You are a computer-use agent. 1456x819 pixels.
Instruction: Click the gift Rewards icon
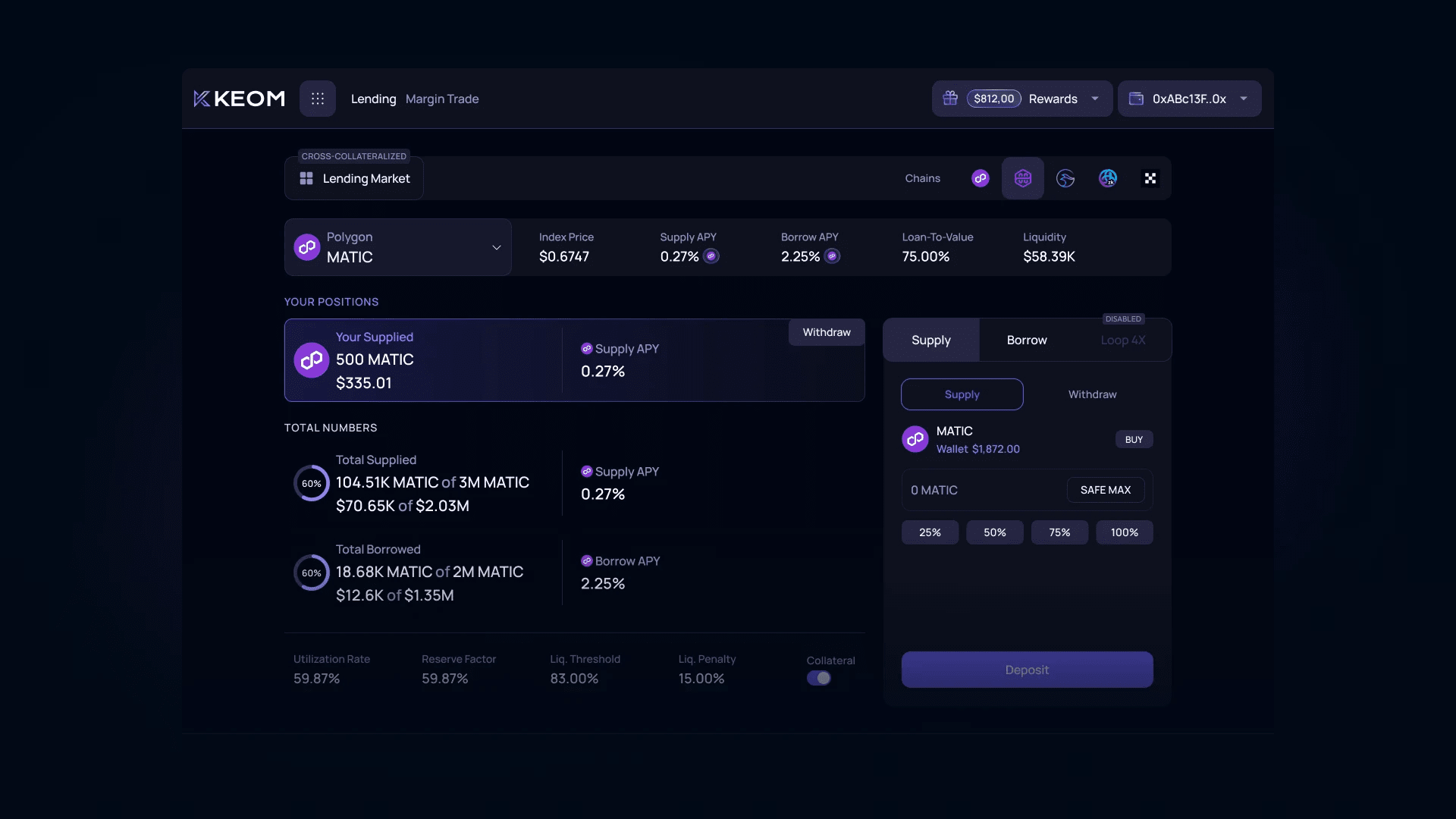pyautogui.click(x=950, y=98)
